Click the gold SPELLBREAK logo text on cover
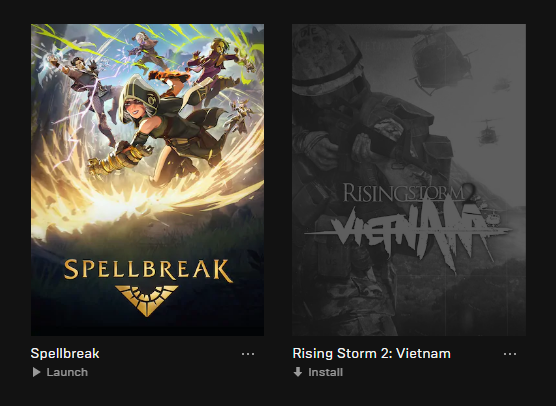Image resolution: width=556 pixels, height=406 pixels. (x=148, y=270)
